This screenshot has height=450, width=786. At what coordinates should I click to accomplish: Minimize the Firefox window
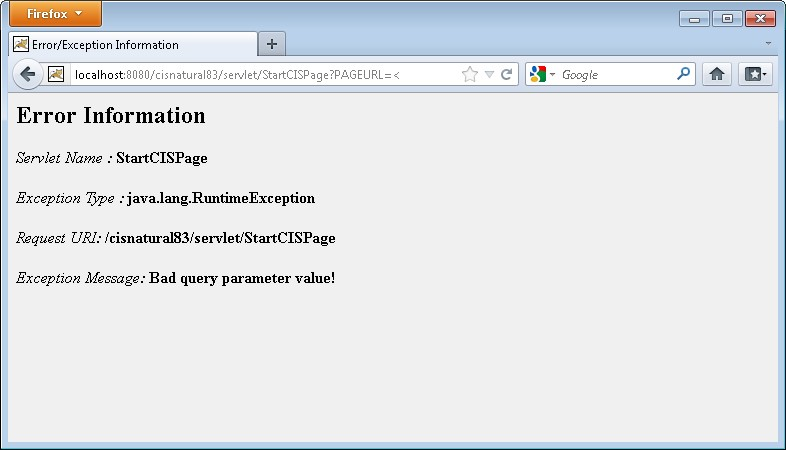point(694,19)
